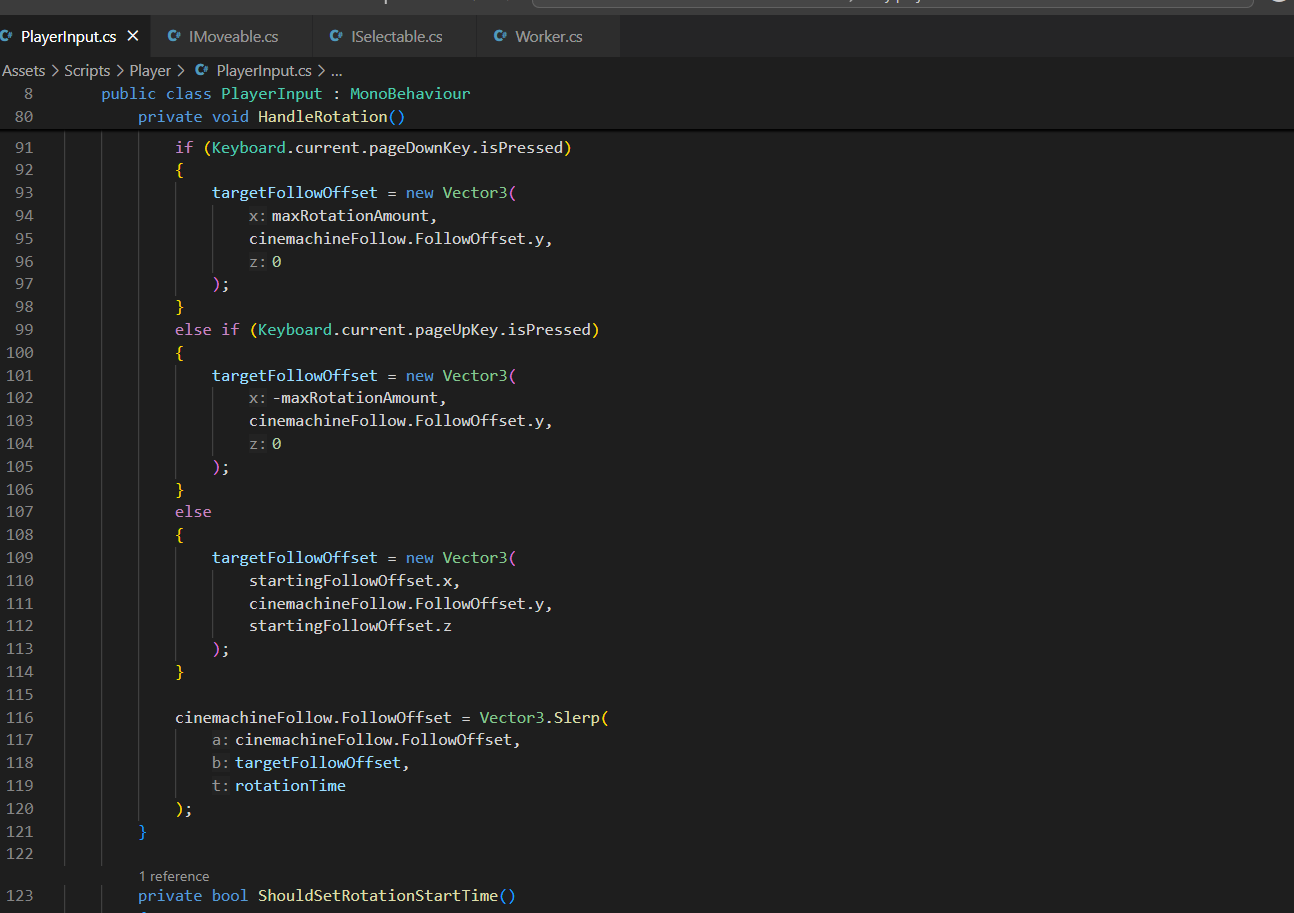Click 'MonoBehaviour' base class name
Image resolution: width=1294 pixels, height=913 pixels.
[x=410, y=94]
